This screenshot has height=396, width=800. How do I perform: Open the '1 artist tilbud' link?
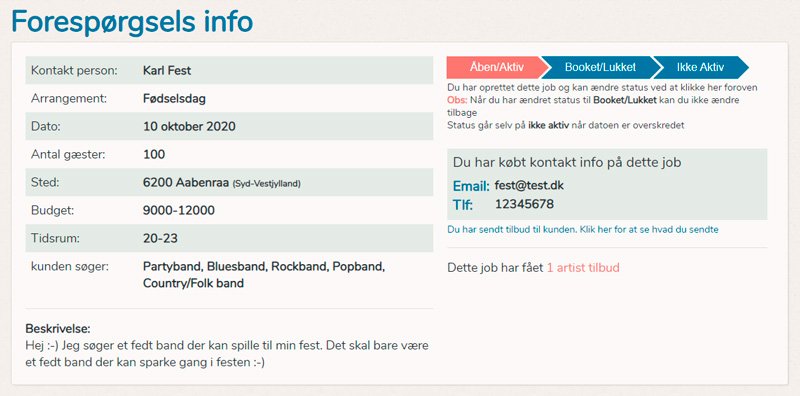click(x=583, y=267)
